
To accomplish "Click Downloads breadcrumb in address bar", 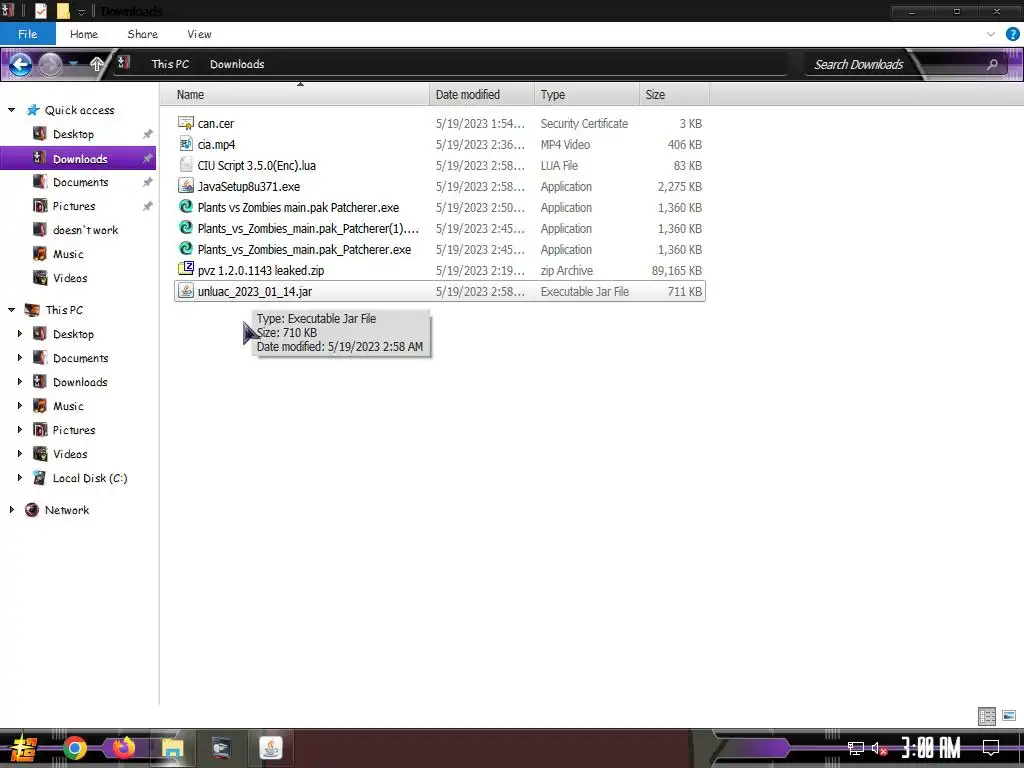I will (x=237, y=64).
